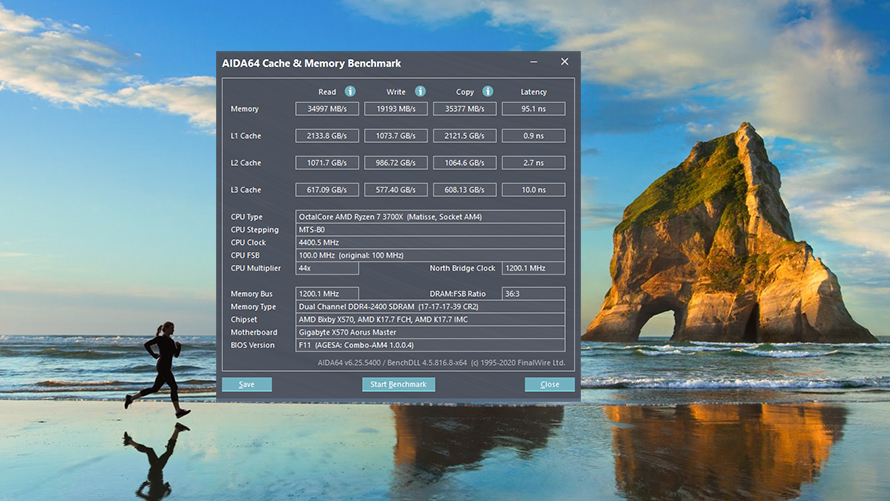Select the North Bridge Clock value

(x=533, y=268)
